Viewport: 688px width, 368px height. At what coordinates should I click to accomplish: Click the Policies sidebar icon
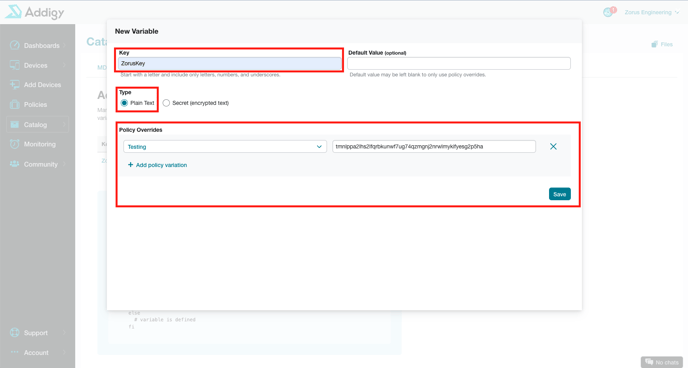(x=14, y=104)
